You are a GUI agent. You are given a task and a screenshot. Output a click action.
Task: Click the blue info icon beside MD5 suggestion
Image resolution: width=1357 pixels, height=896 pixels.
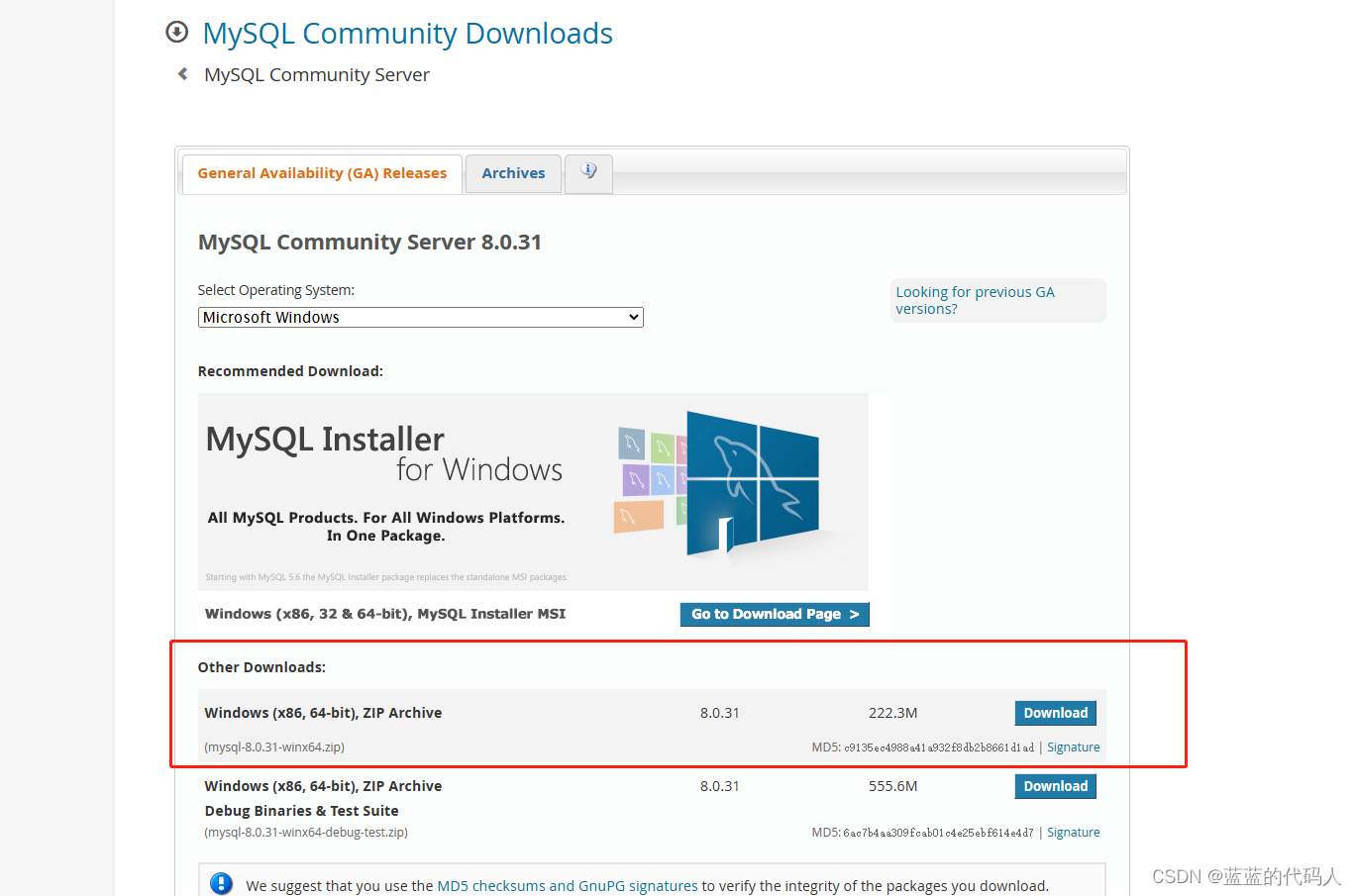coord(222,884)
